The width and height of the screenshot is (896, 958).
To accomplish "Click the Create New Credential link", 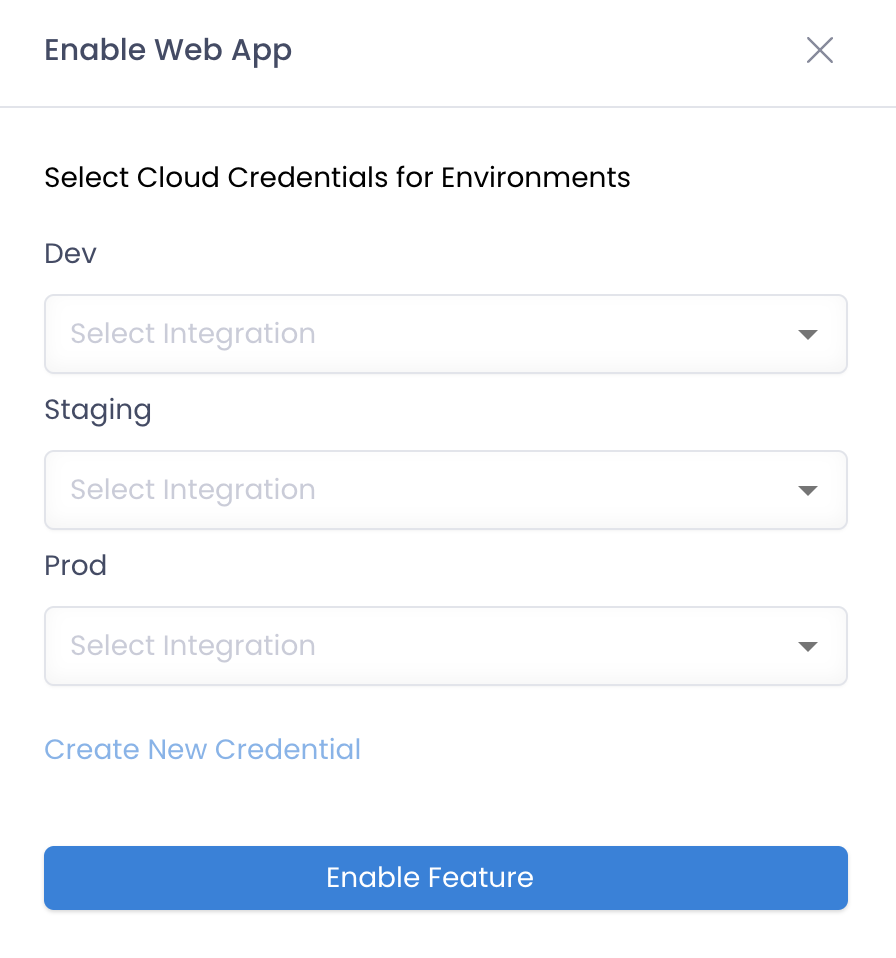I will coord(203,749).
